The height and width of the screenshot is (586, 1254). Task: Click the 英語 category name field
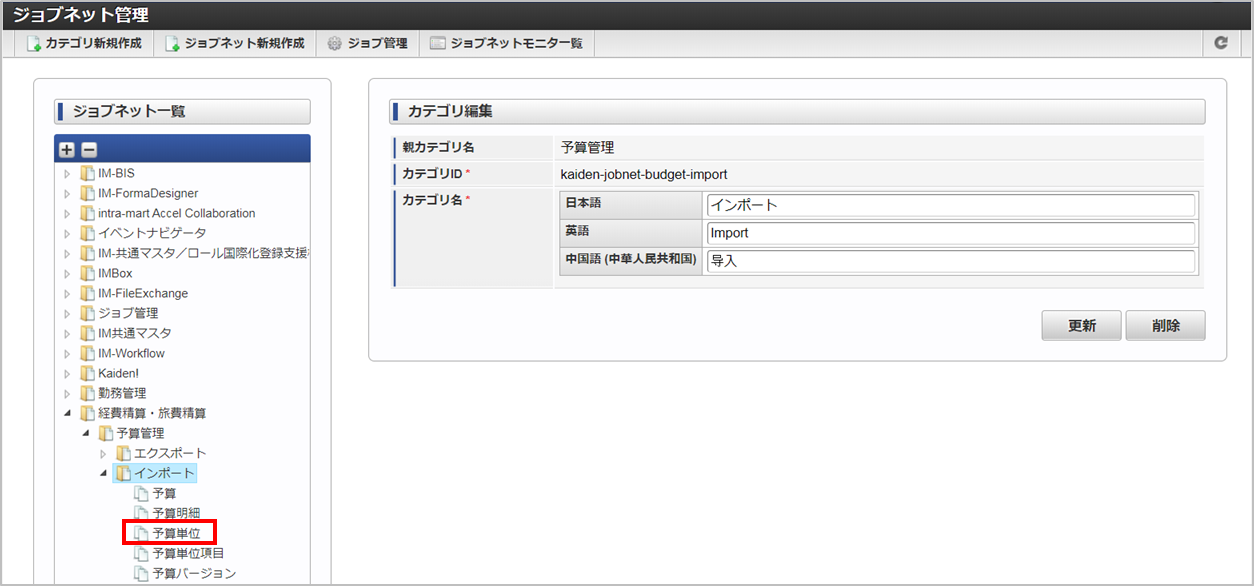(x=950, y=233)
